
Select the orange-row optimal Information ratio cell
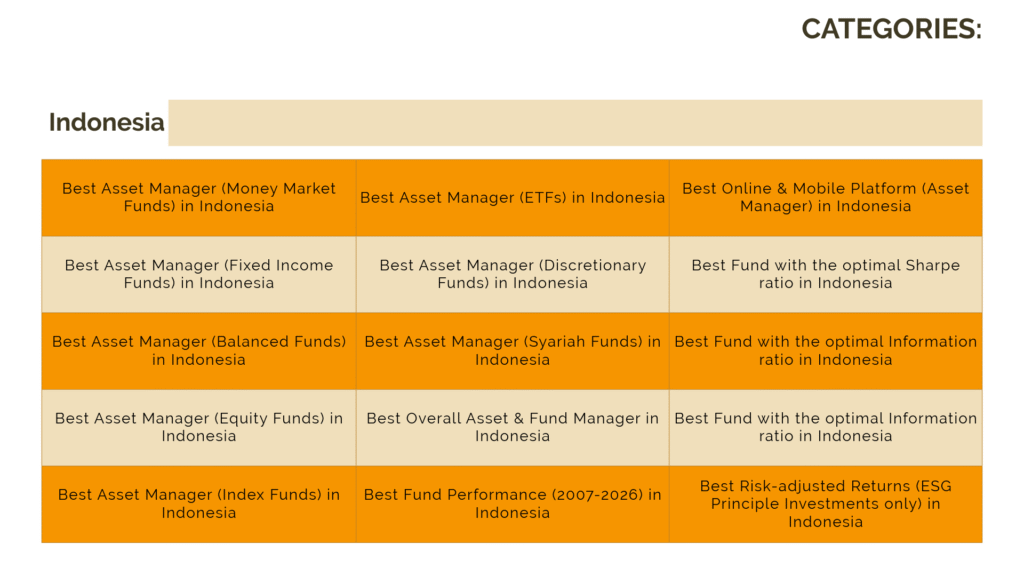click(825, 350)
